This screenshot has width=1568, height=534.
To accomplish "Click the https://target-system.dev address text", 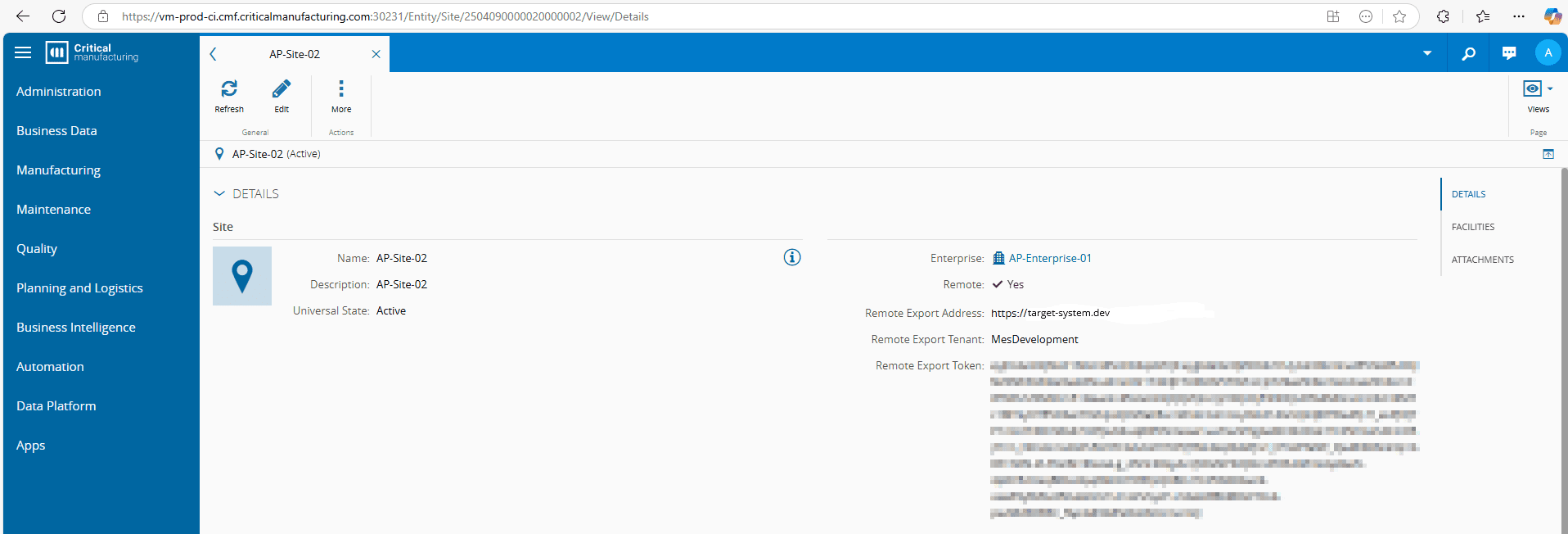I will 1050,313.
